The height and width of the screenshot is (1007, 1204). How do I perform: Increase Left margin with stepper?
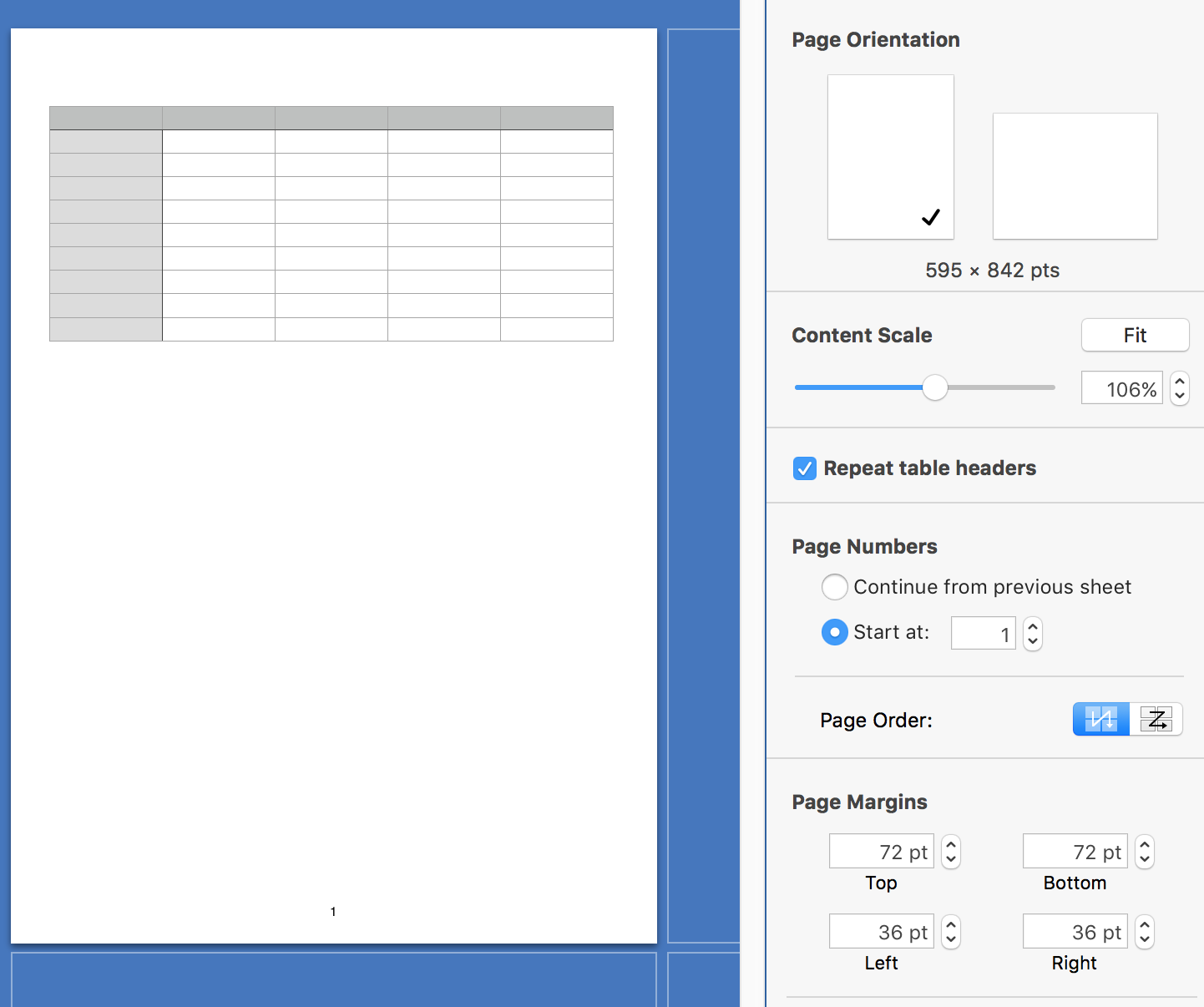951,924
